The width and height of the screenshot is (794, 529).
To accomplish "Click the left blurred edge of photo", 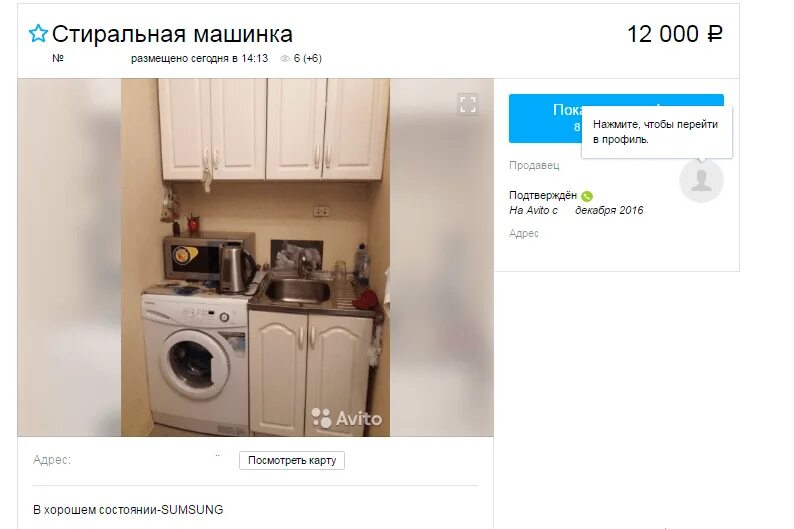I will 69,257.
